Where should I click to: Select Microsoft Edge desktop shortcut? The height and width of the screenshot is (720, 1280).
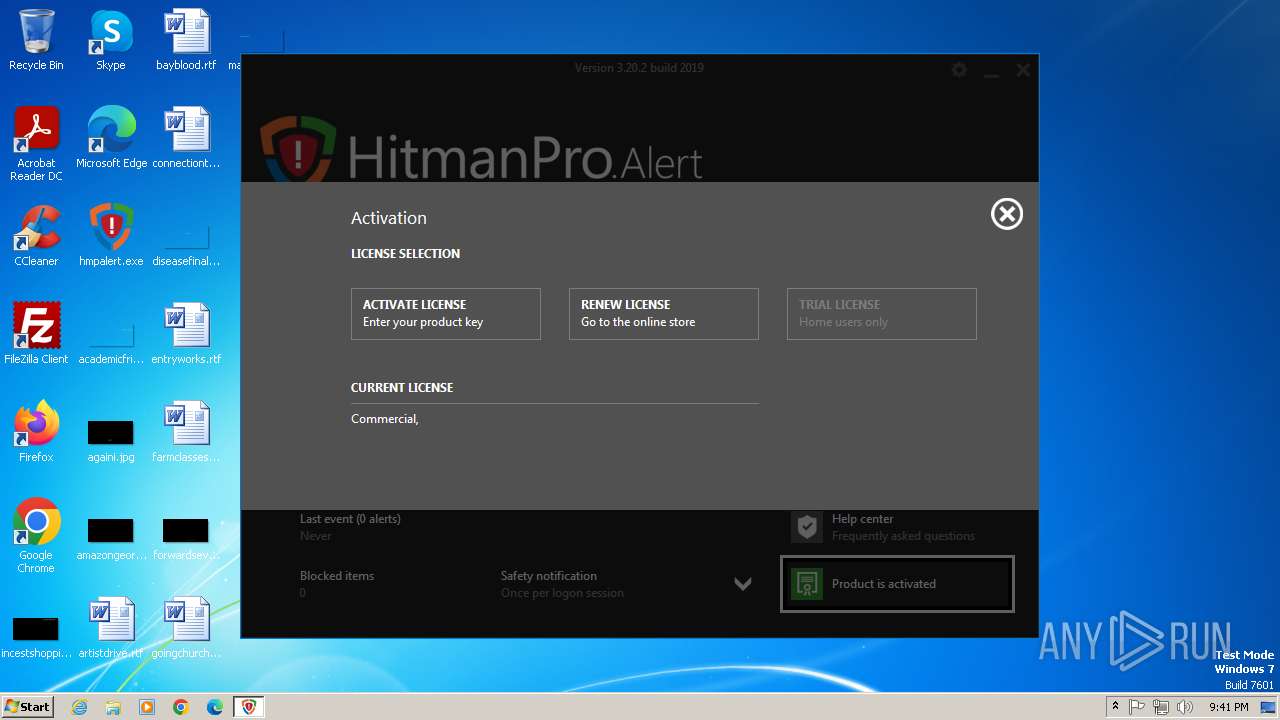111,138
